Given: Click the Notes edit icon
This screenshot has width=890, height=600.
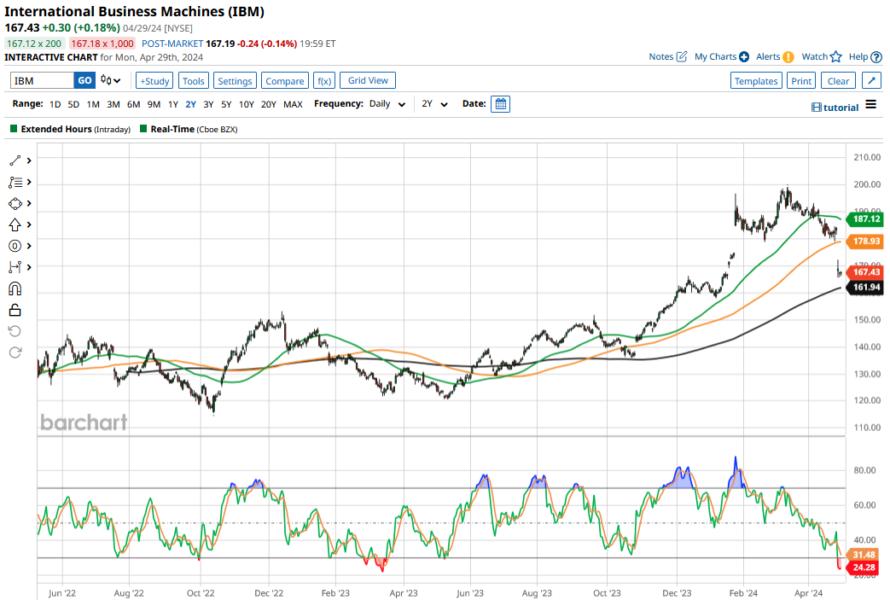Looking at the screenshot, I should [x=682, y=57].
